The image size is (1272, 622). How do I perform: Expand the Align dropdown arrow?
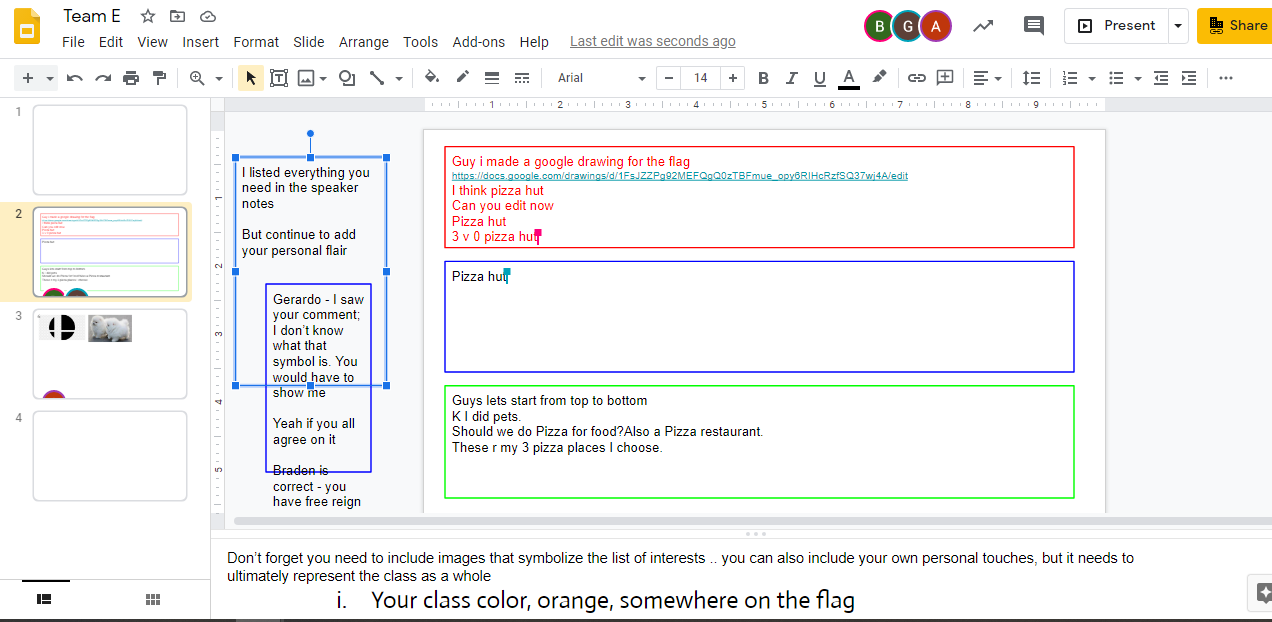[x=999, y=78]
